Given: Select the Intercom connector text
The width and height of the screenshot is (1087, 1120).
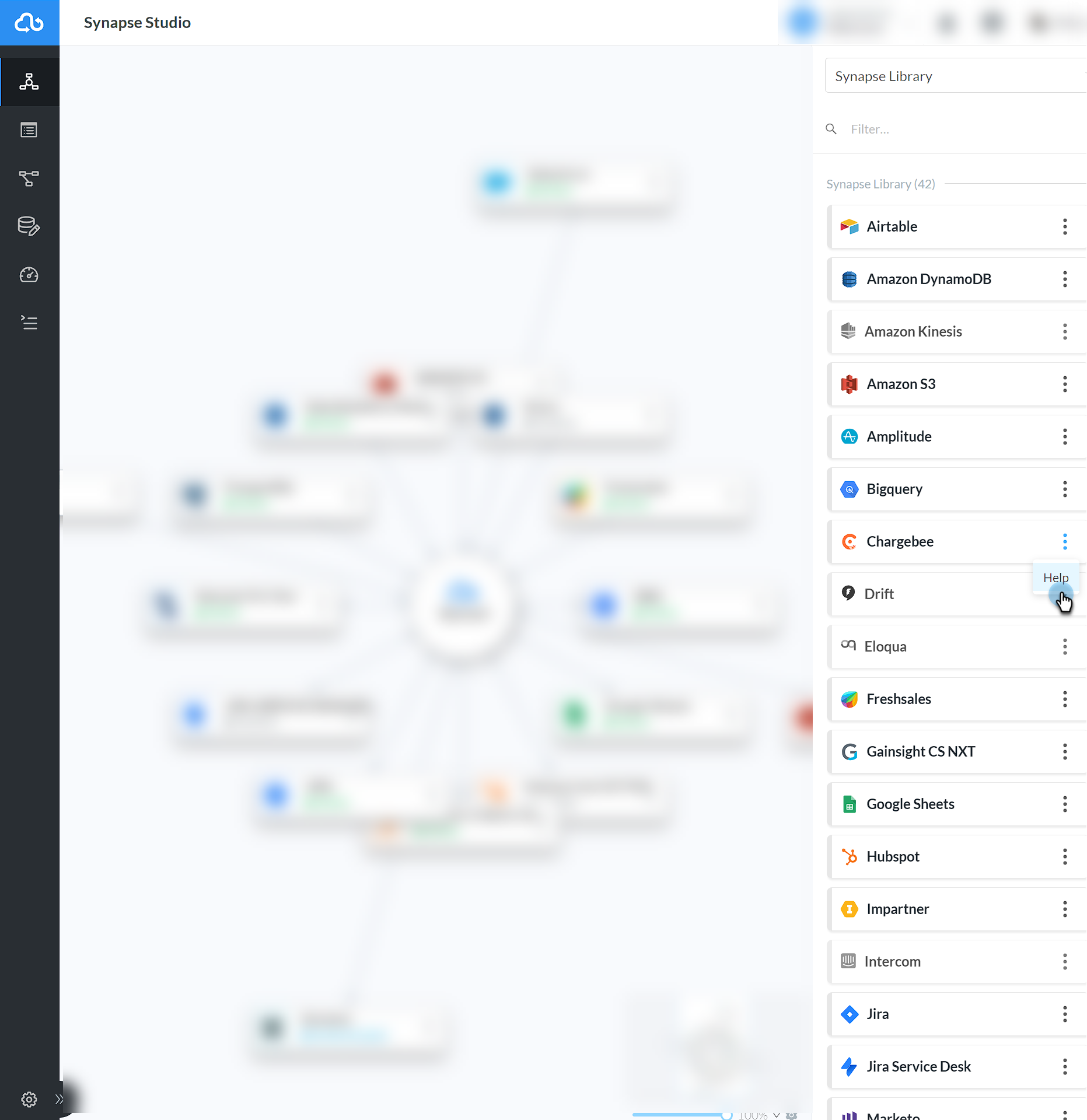Looking at the screenshot, I should tap(892, 961).
